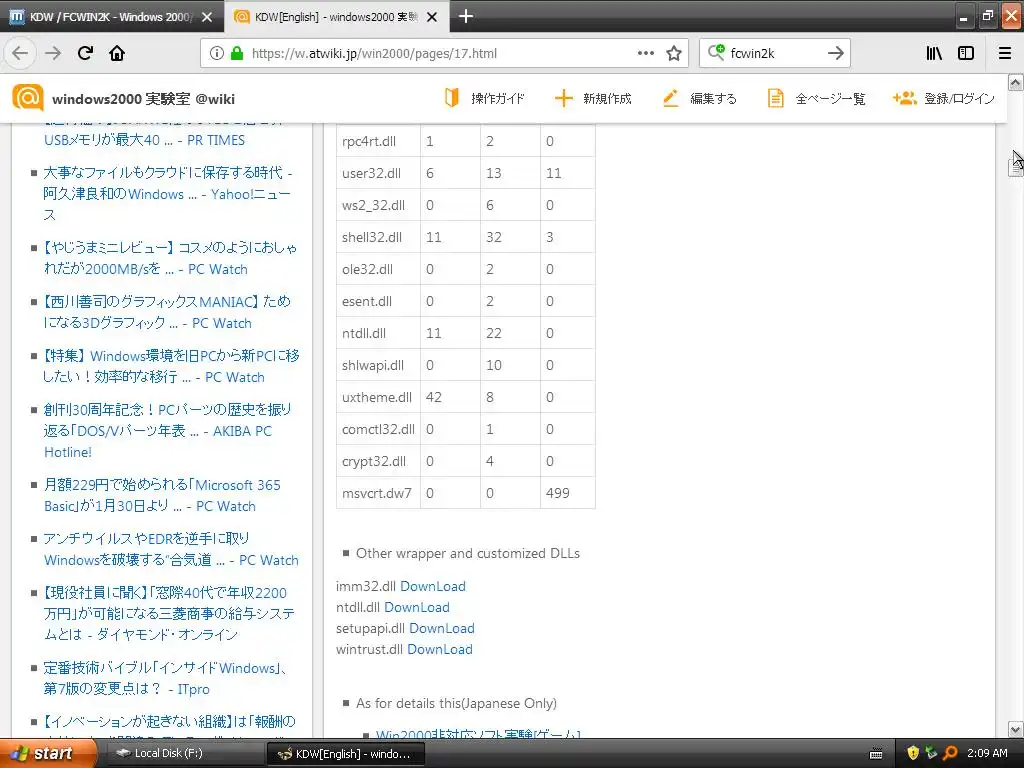The width and height of the screenshot is (1024, 768).
Task: Click 登録/ログイン to sign in
Action: tap(944, 98)
